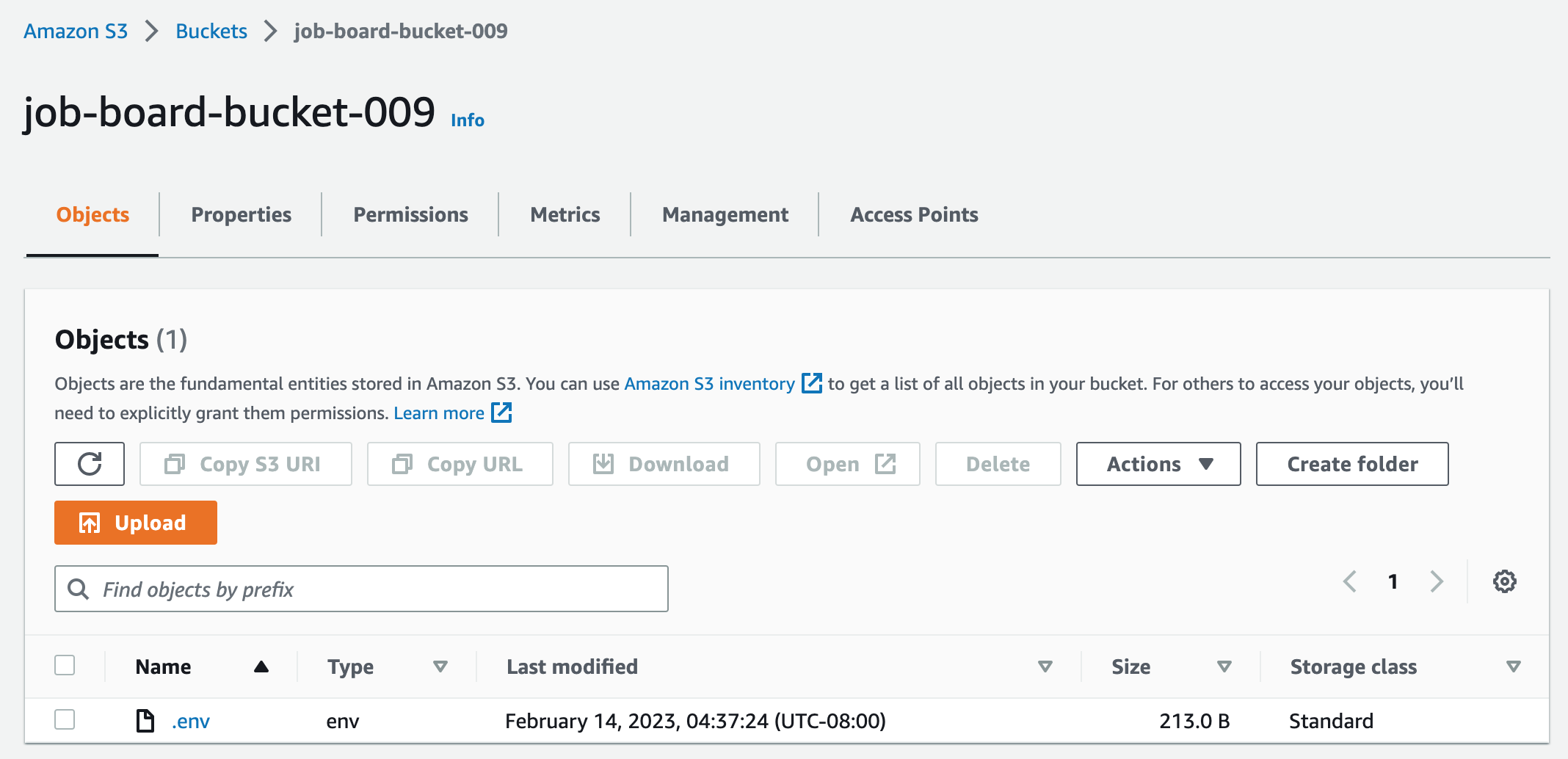The image size is (1568, 759).
Task: Sort by Last modified column arrow
Action: tap(1045, 667)
